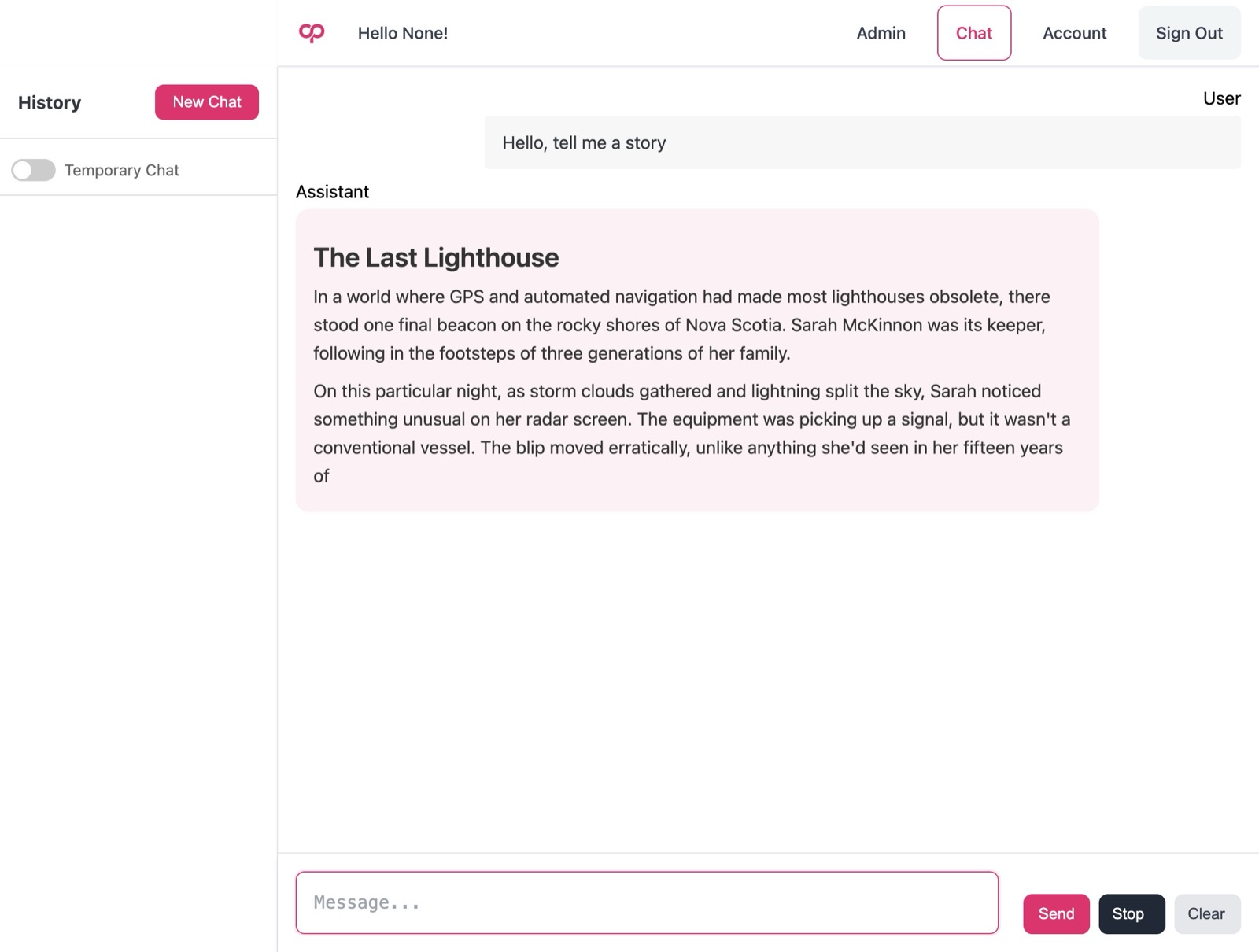Focus the Message input field
This screenshot has height=952, width=1259.
(647, 902)
